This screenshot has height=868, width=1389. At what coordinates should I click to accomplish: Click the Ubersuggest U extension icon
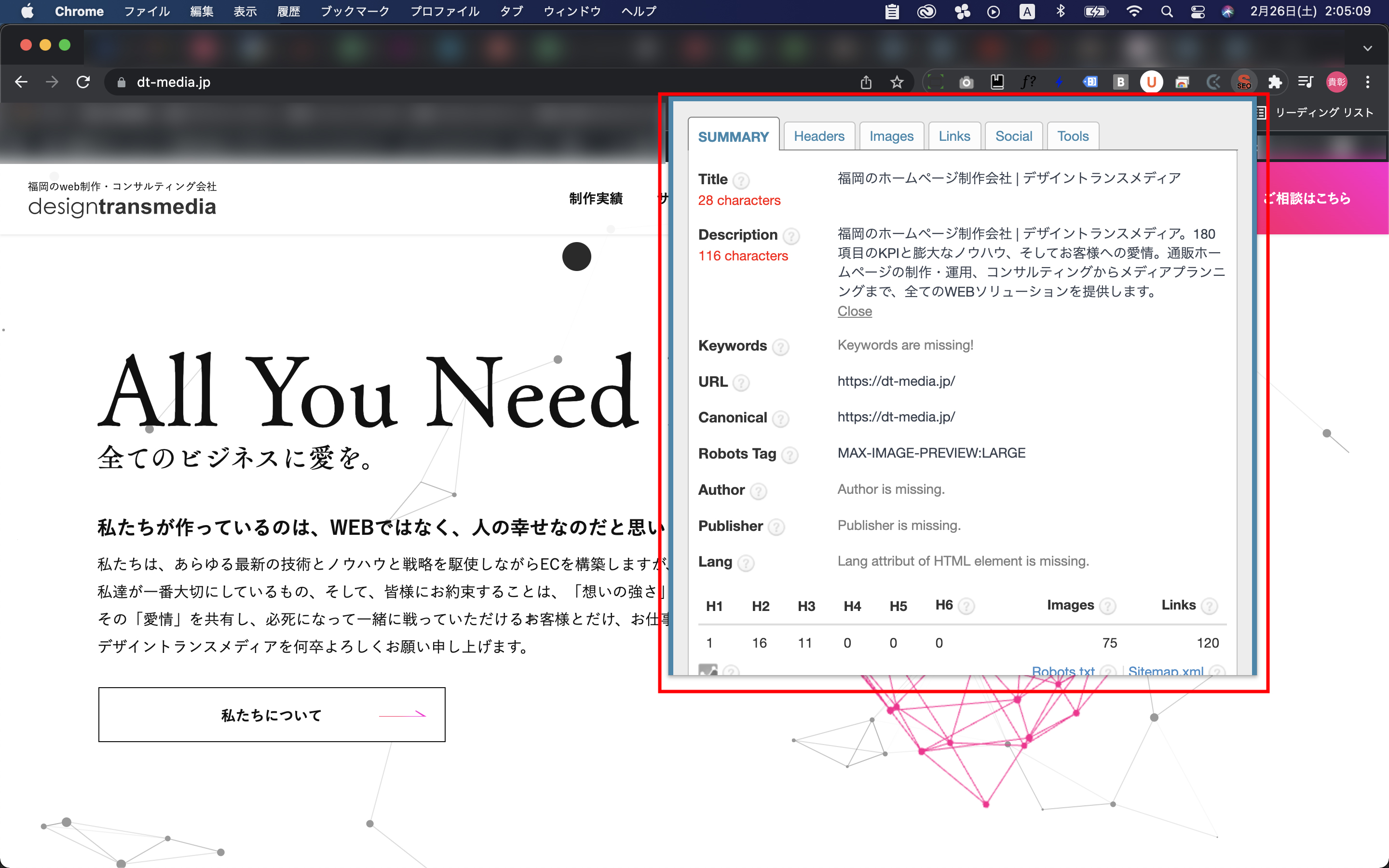coord(1151,82)
